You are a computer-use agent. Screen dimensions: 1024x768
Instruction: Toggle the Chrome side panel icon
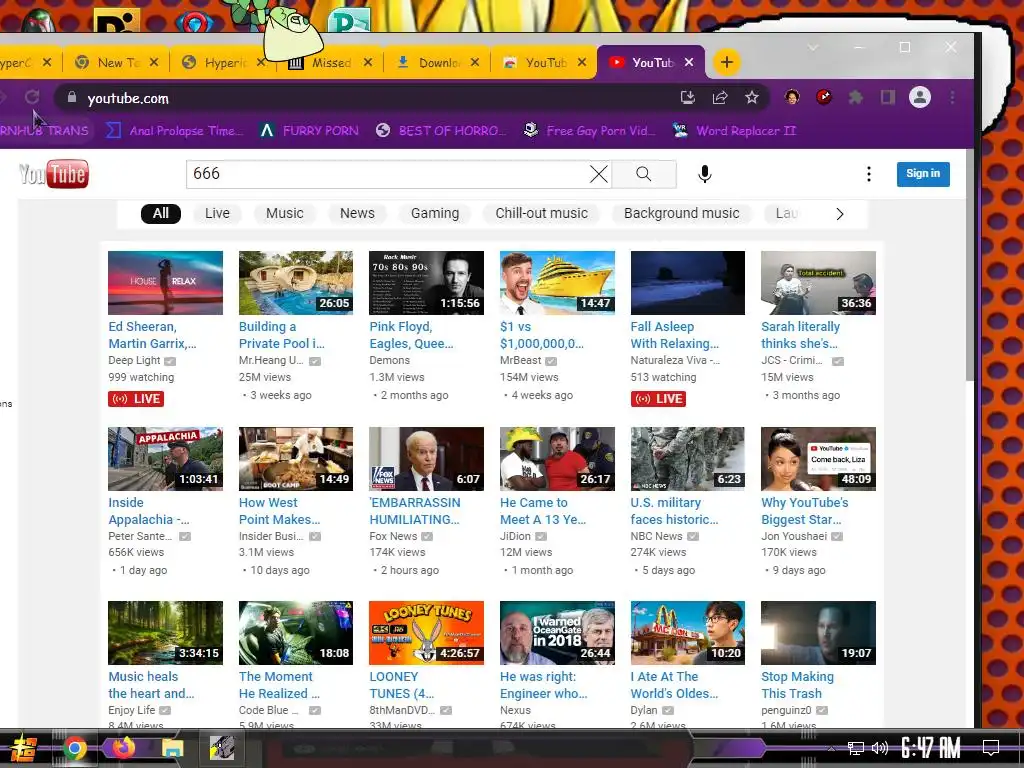pos(888,97)
